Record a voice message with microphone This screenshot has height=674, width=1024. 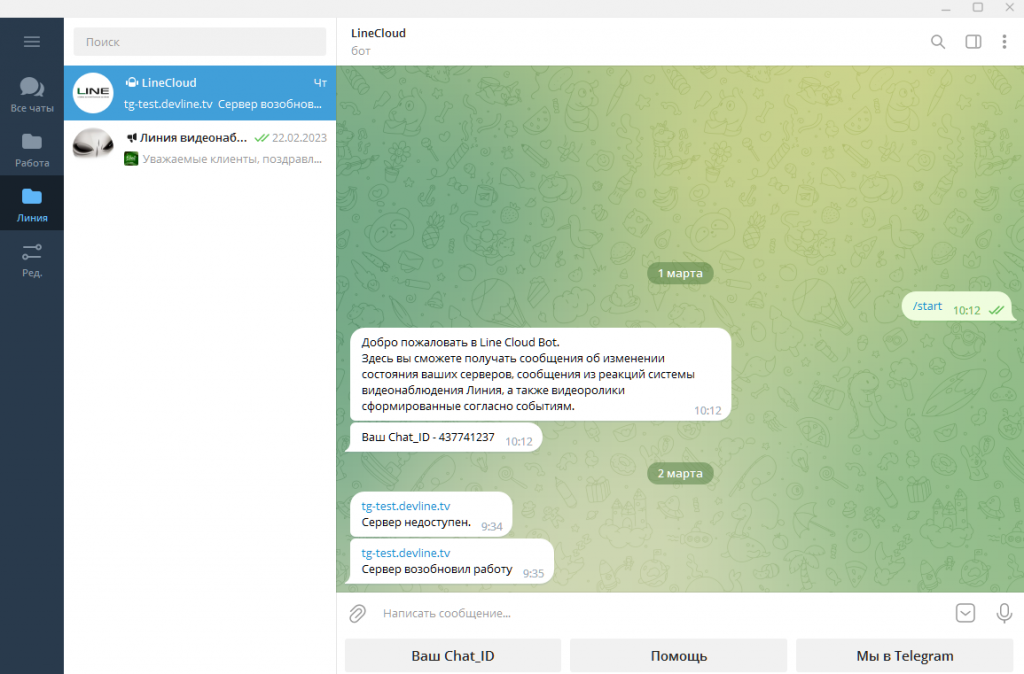[1004, 613]
